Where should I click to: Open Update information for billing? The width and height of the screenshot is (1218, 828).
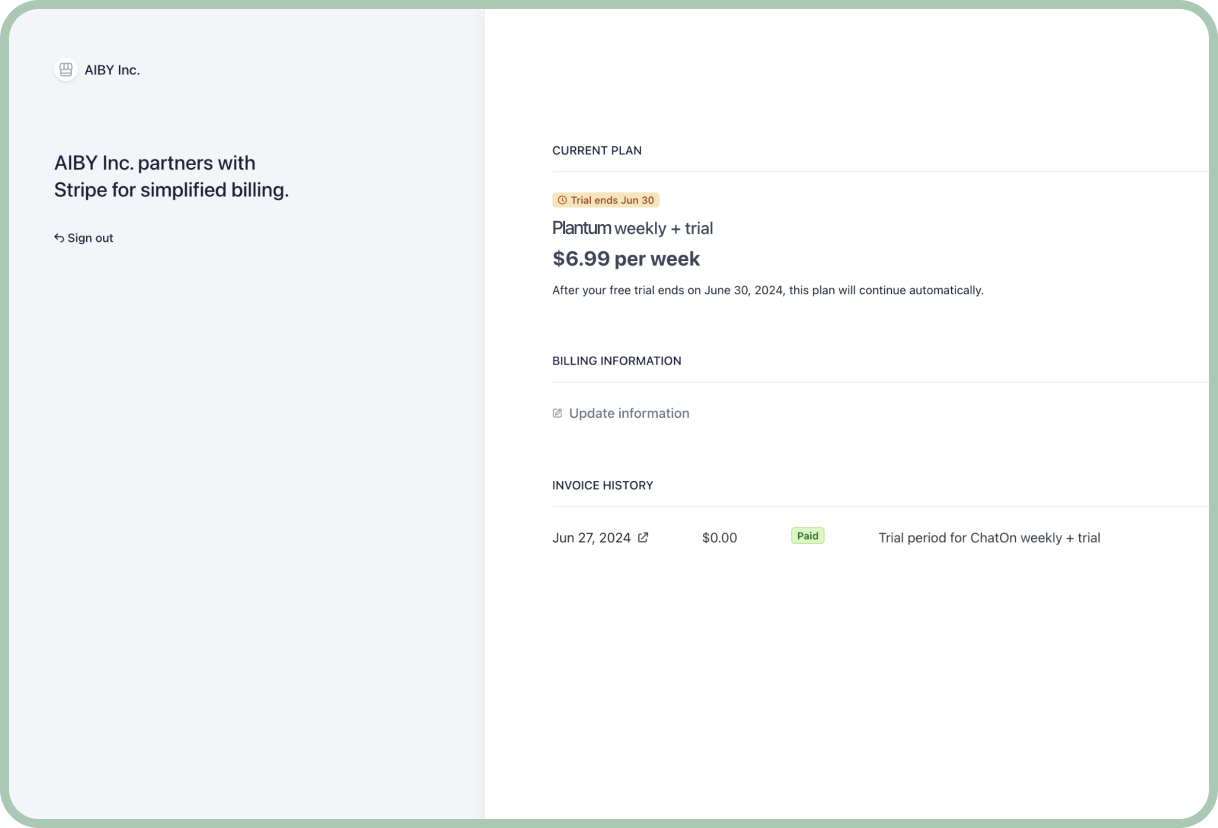click(x=628, y=413)
